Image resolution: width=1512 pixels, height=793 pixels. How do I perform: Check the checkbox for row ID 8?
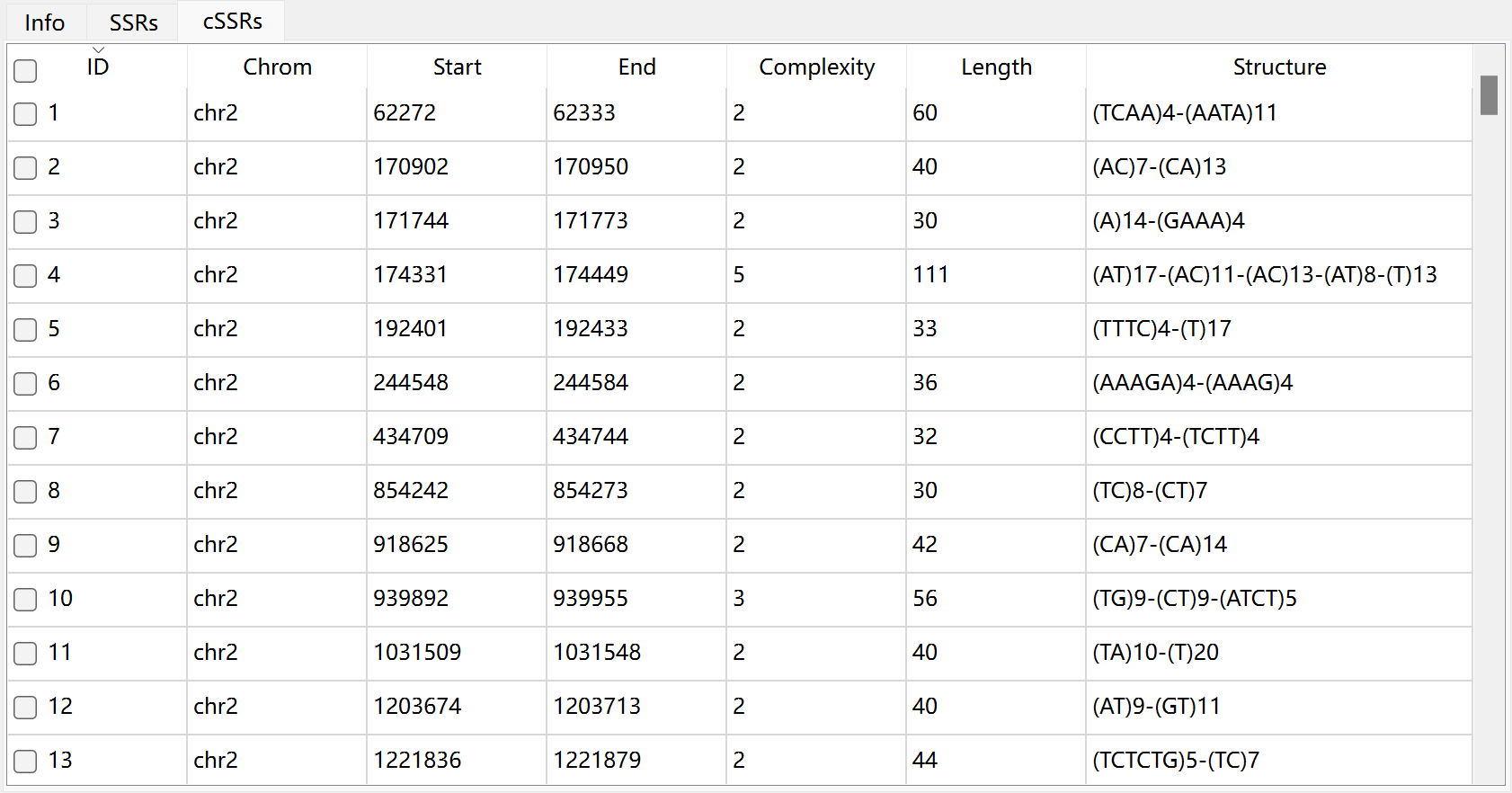[x=25, y=491]
